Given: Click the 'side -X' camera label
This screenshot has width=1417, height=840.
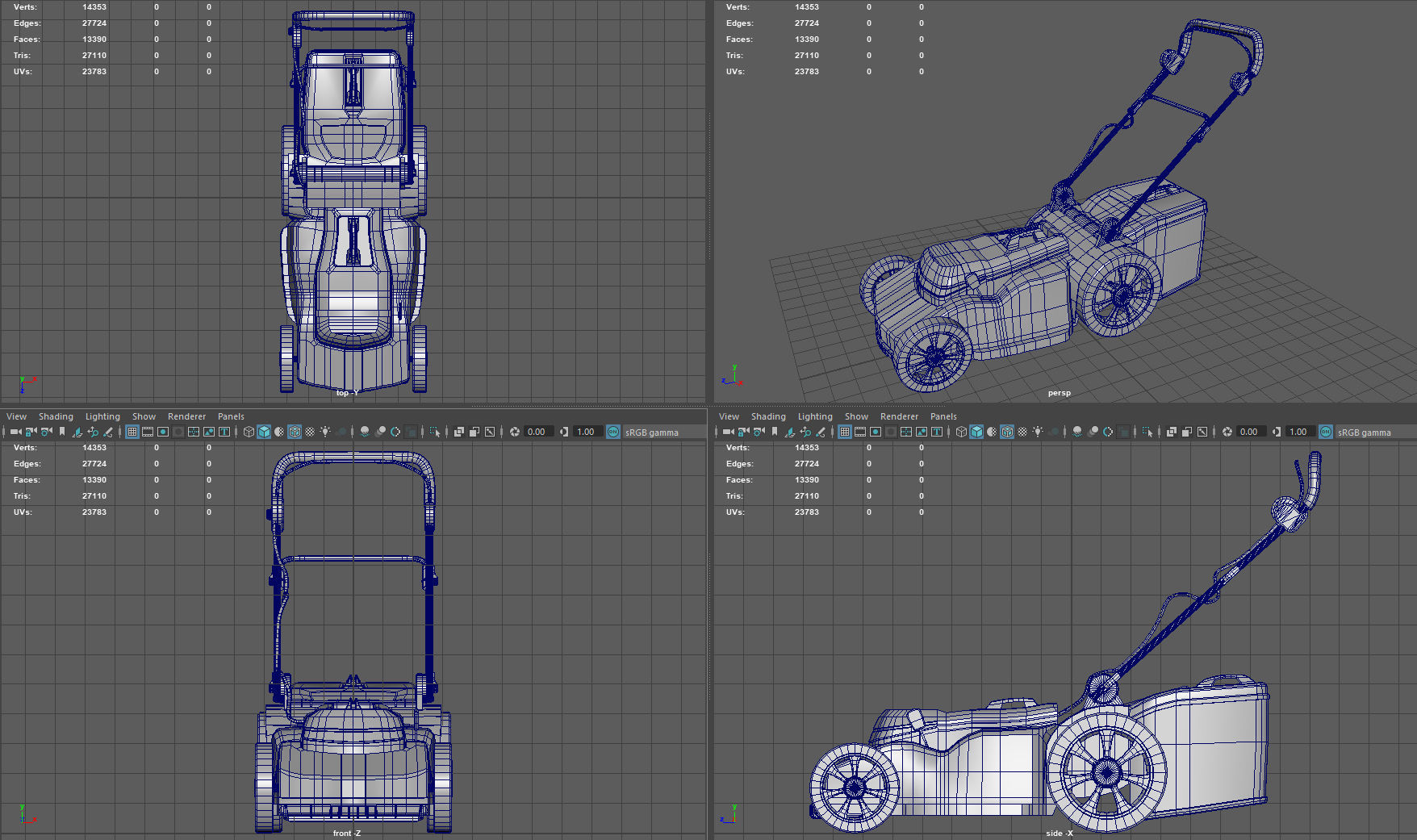Looking at the screenshot, I should click(1060, 833).
